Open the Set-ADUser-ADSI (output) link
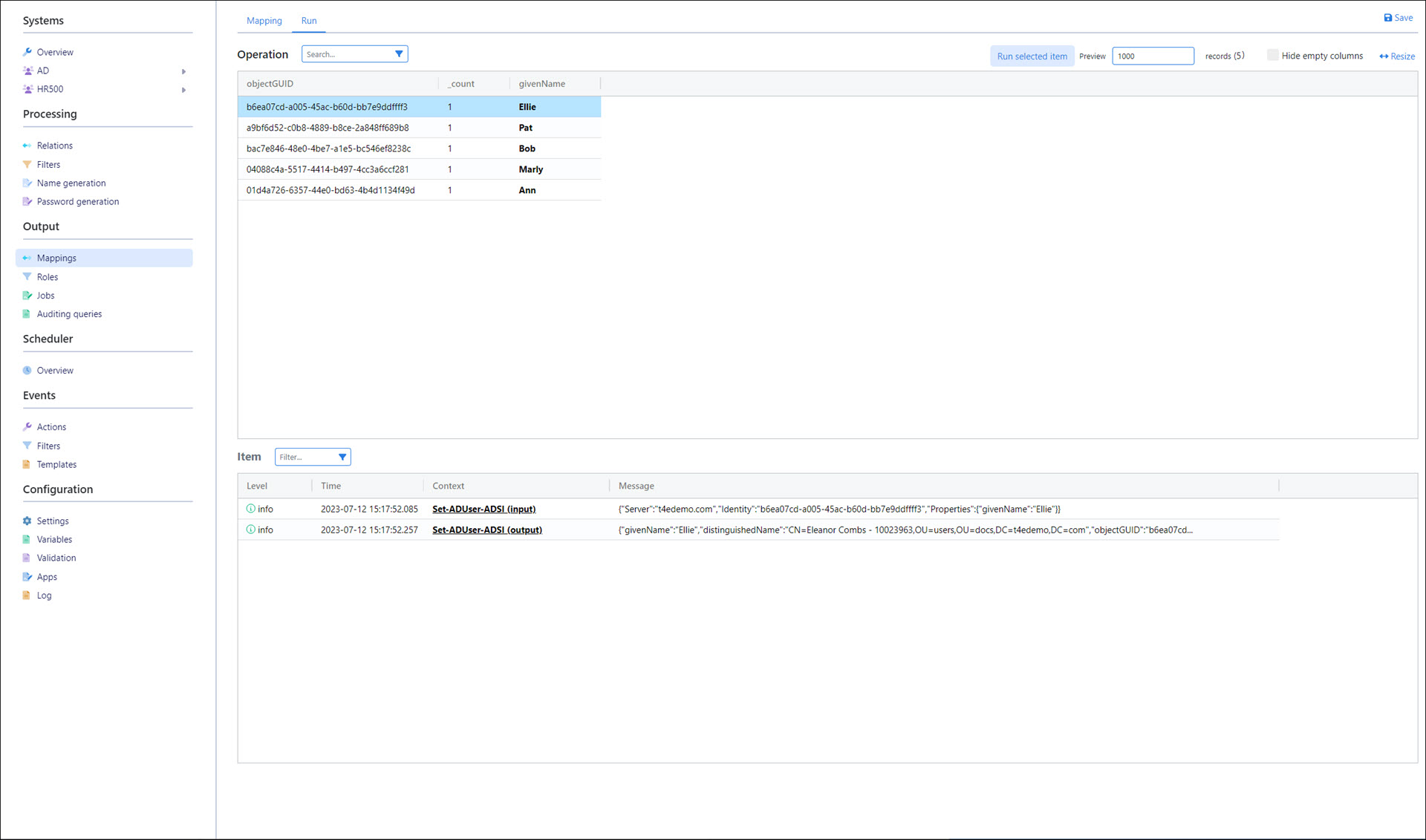Image resolution: width=1426 pixels, height=840 pixels. pos(487,530)
